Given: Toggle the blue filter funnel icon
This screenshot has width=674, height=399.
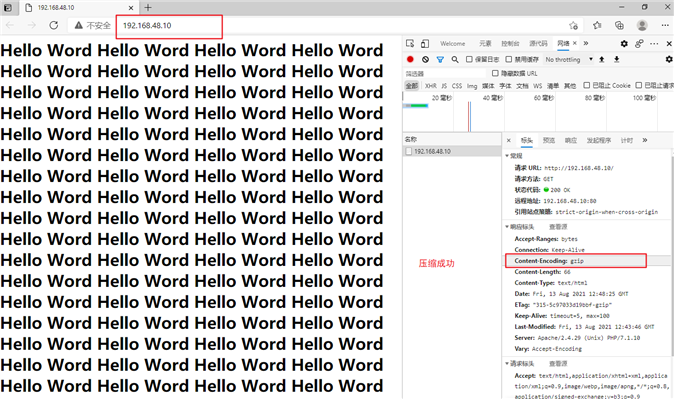Looking at the screenshot, I should click(x=440, y=59).
